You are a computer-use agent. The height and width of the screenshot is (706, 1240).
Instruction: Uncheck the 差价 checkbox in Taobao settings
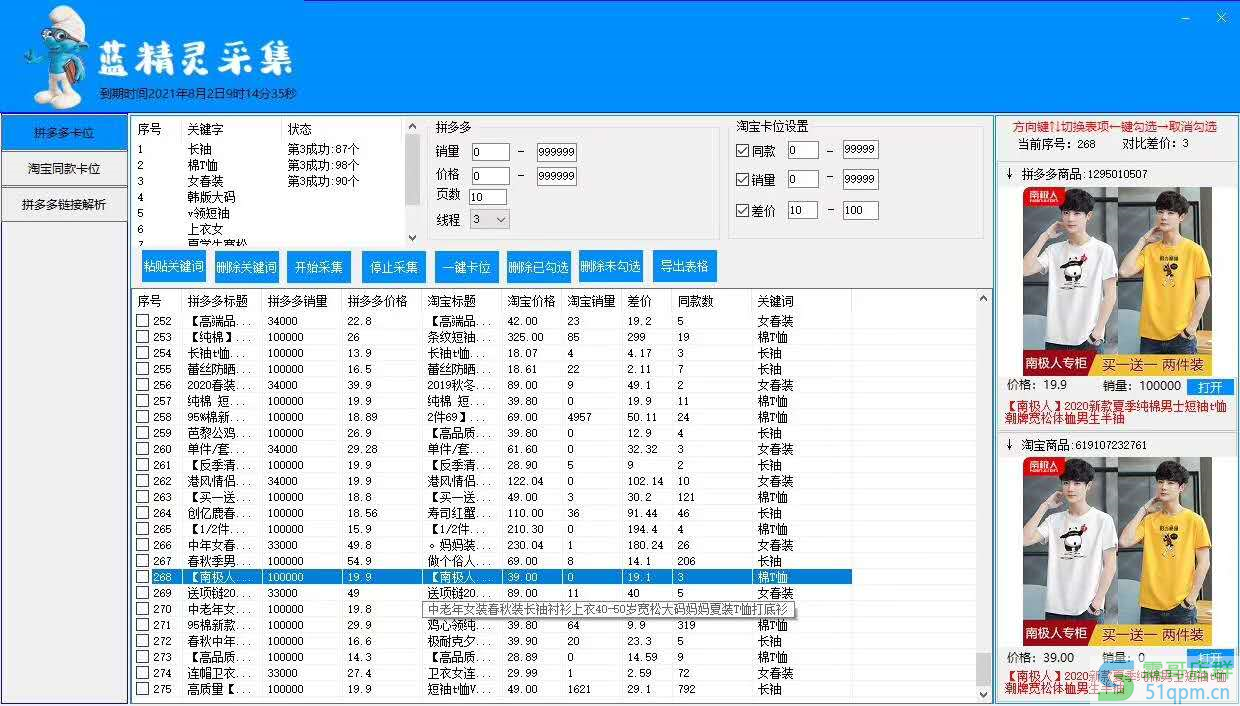tap(741, 209)
